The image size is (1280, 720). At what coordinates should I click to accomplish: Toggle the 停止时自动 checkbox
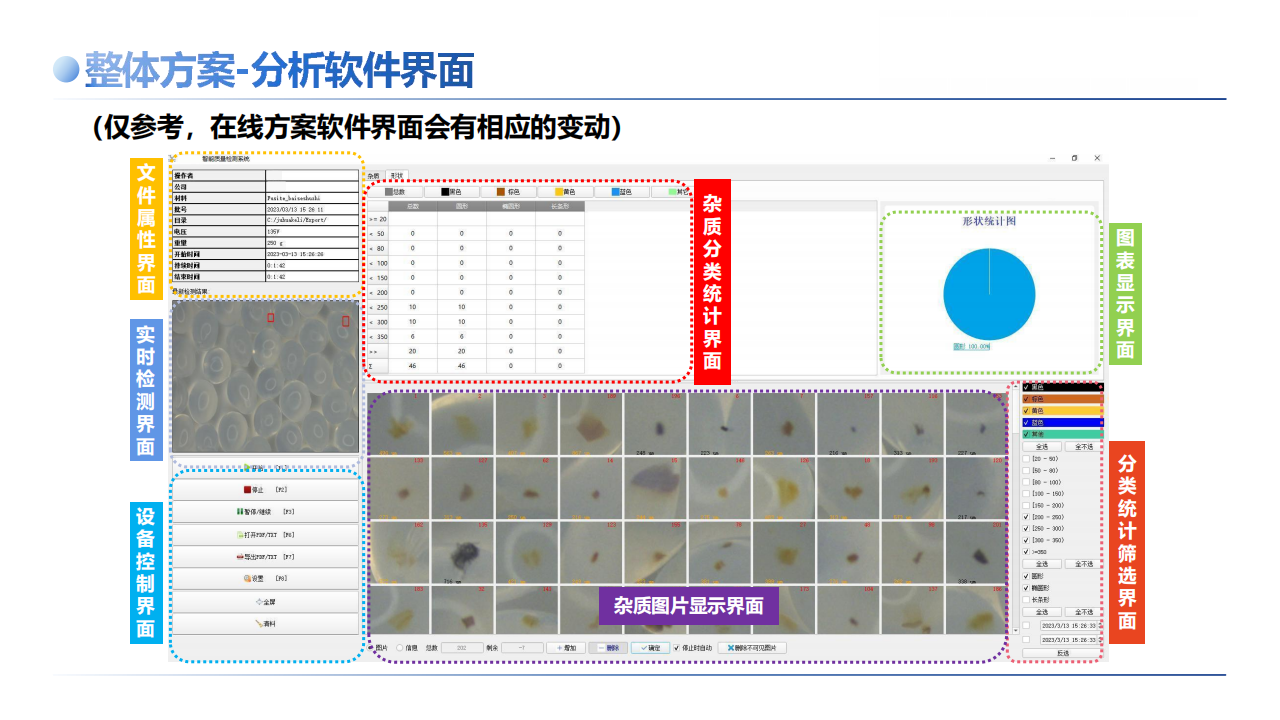click(x=677, y=648)
